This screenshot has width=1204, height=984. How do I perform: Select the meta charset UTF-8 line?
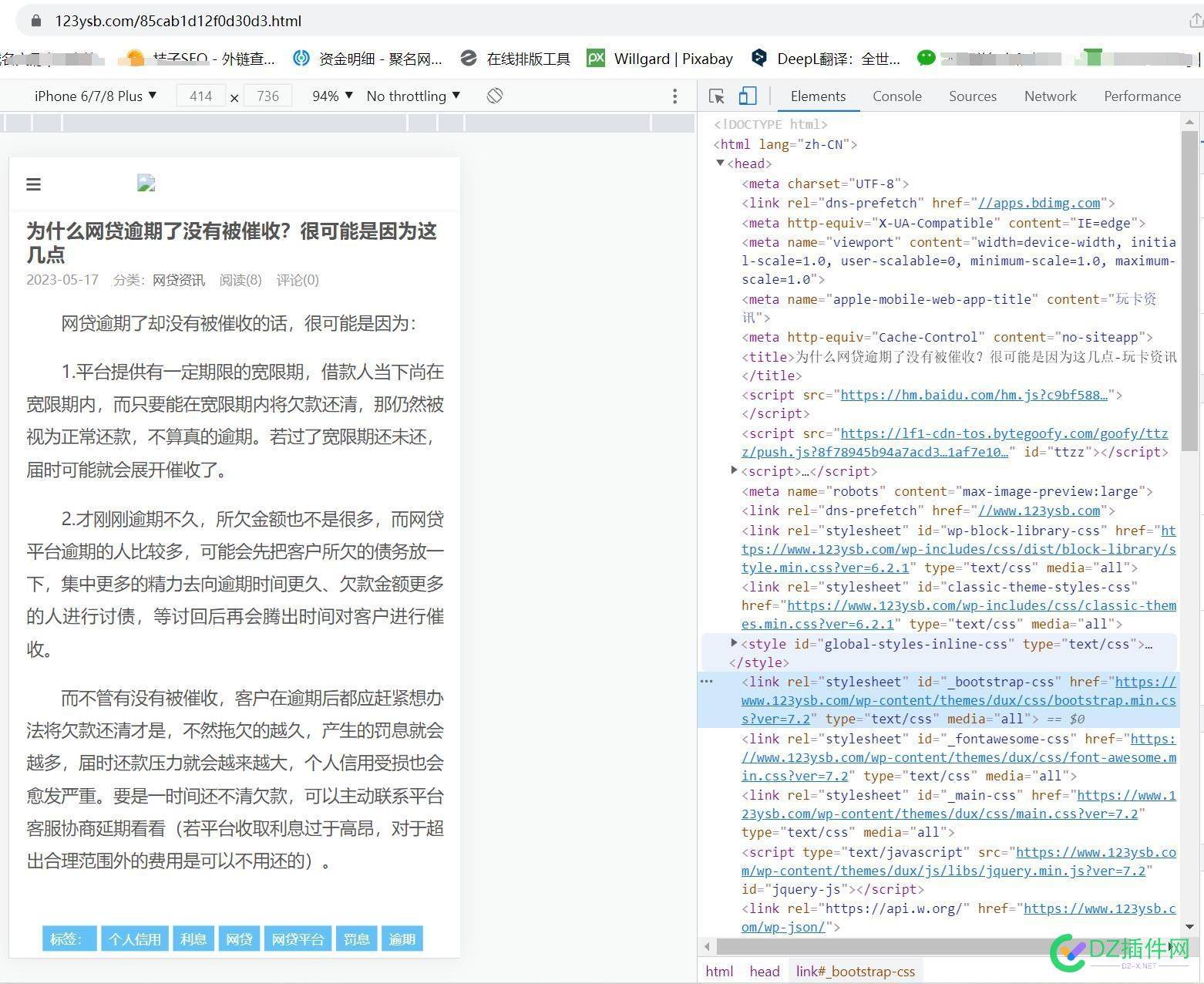(825, 184)
